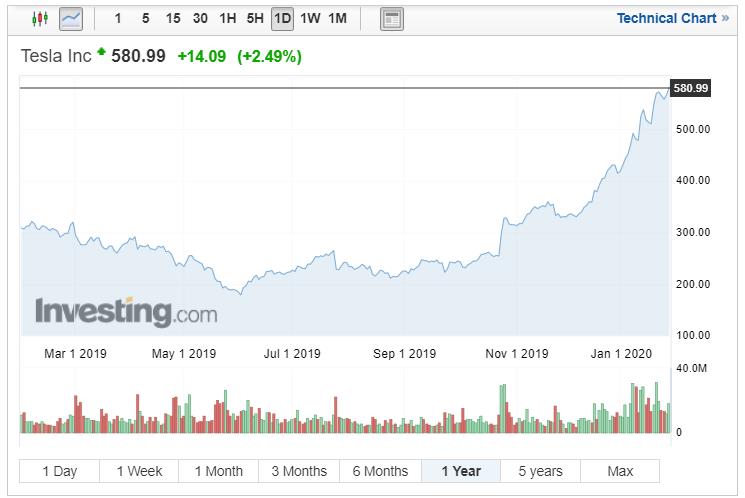Select the 5 years range
The width and height of the screenshot is (745, 498).
540,471
